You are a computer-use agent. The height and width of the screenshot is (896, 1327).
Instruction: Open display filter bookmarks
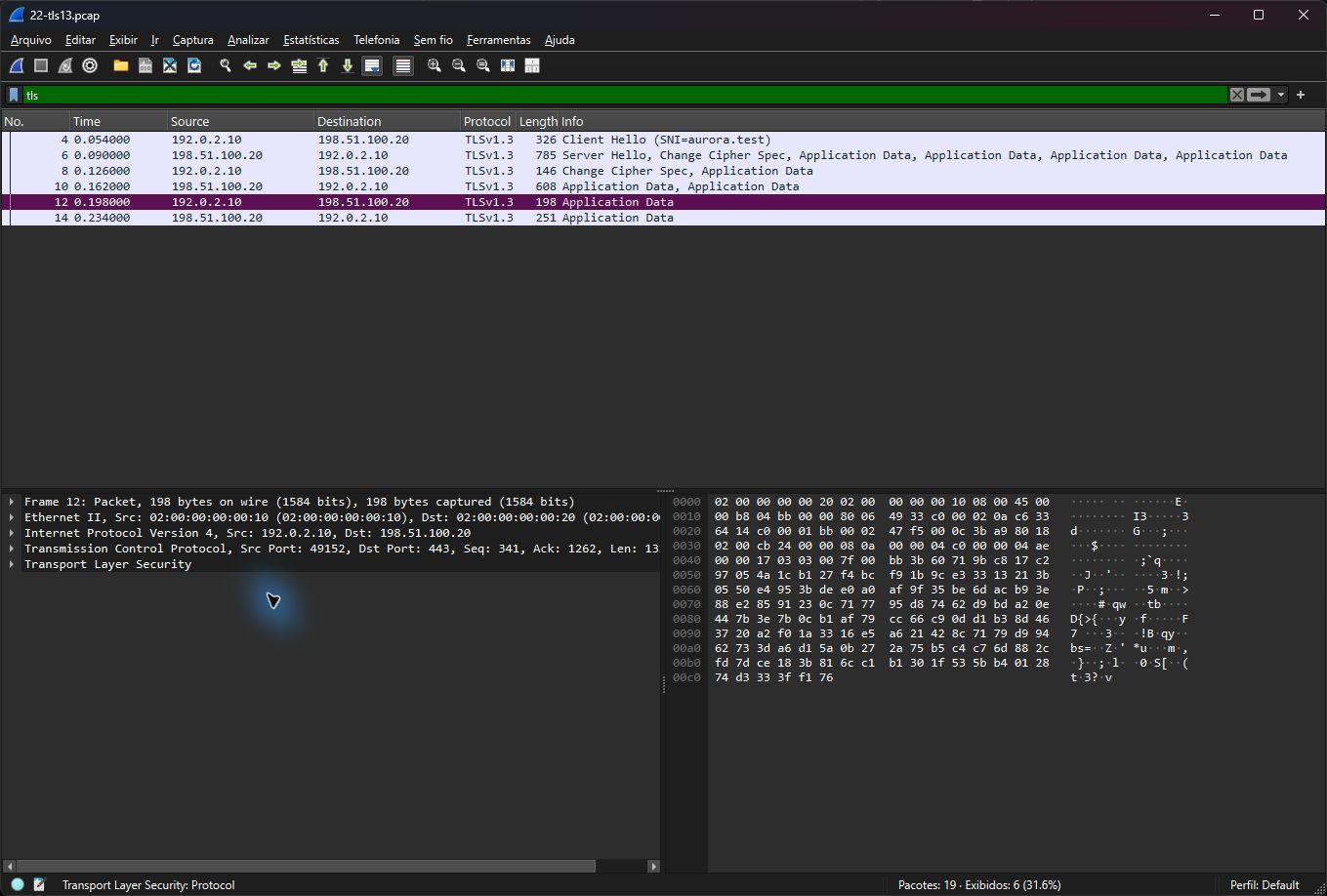(x=14, y=95)
